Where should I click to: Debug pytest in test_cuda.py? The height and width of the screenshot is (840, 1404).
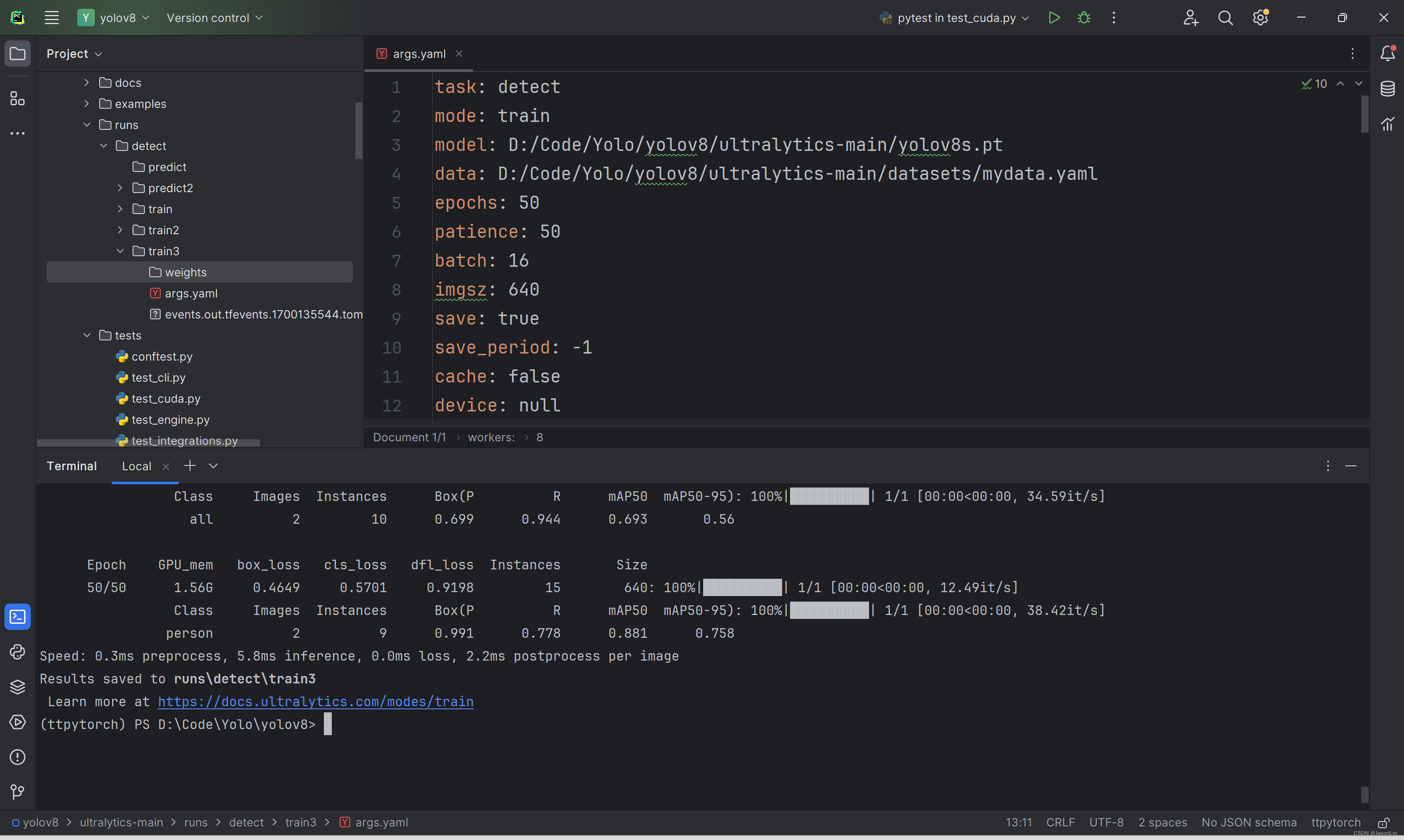[x=1084, y=18]
